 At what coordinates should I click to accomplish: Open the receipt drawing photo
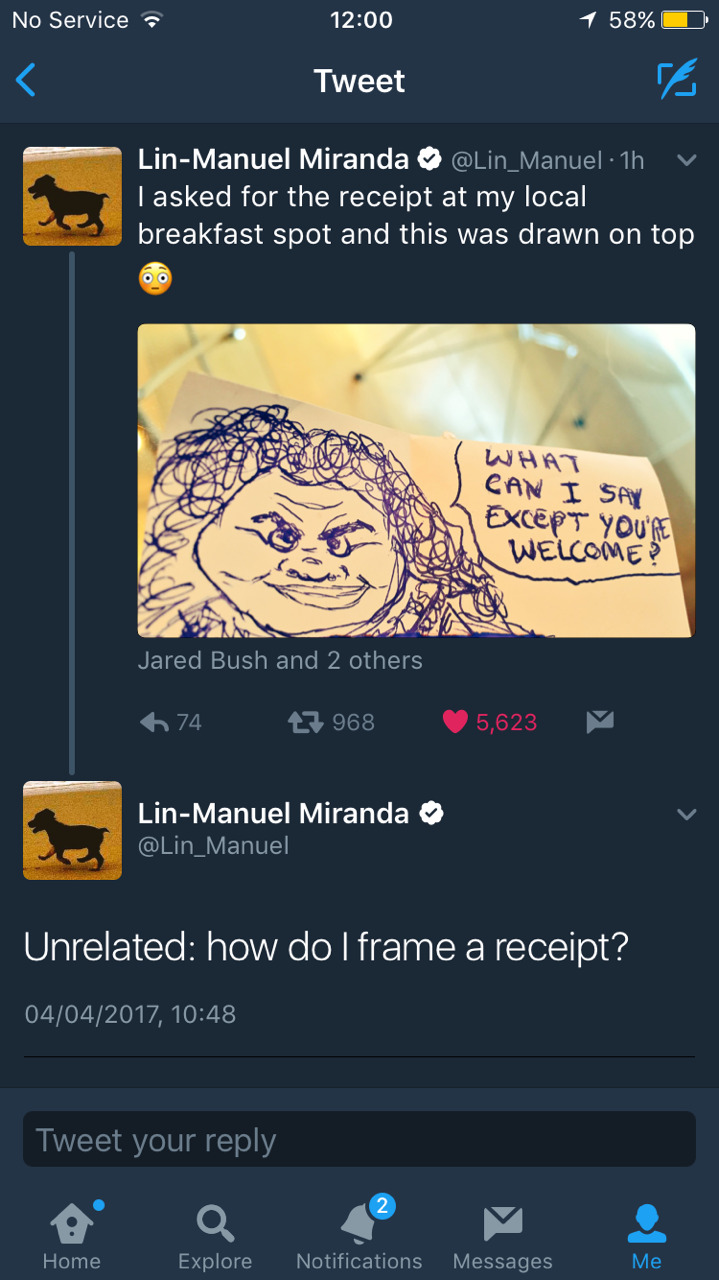tap(416, 480)
